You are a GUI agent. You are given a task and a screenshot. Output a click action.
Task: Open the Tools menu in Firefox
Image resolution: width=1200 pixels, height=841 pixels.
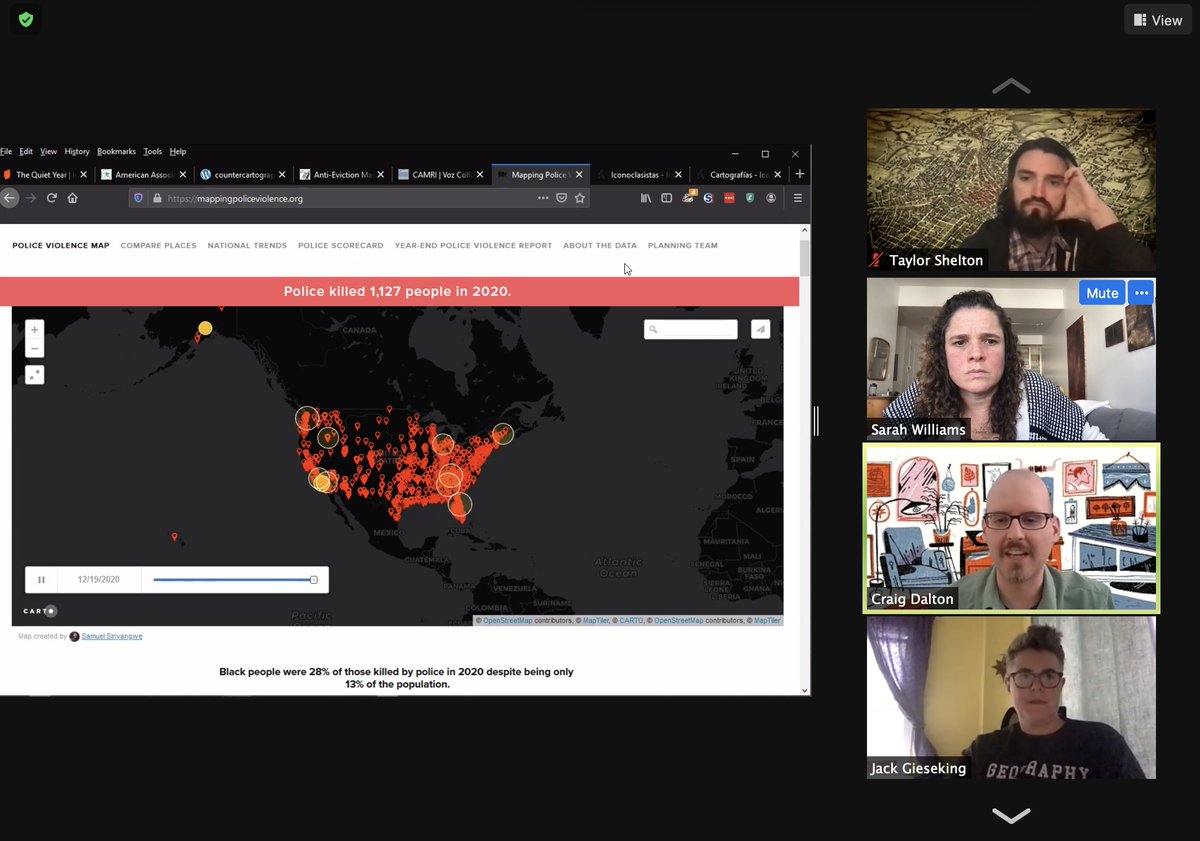[x=152, y=152]
